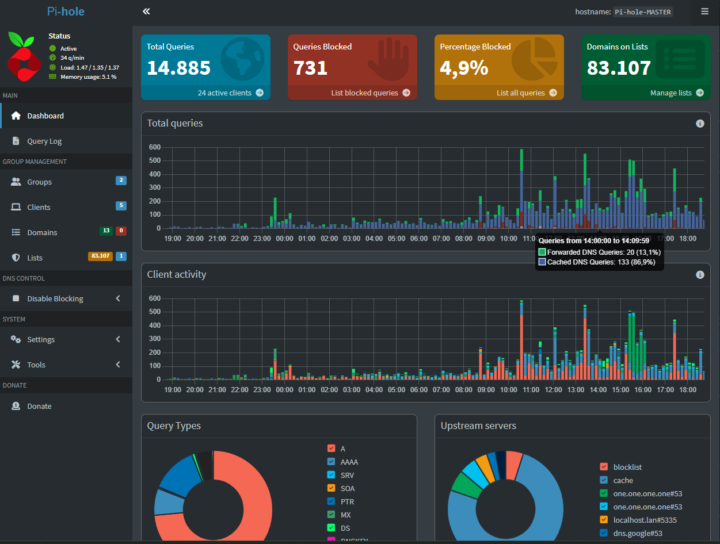
Task: Click the Donate icon
Action: pyautogui.click(x=16, y=406)
